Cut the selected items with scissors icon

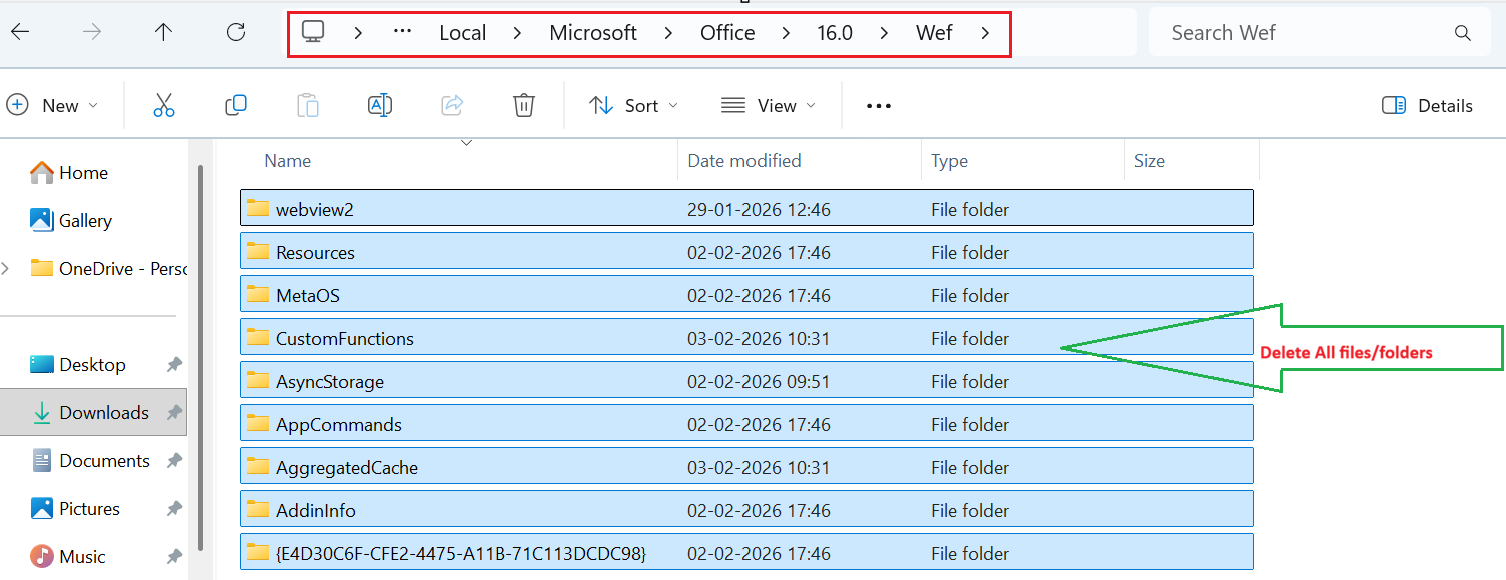[x=164, y=105]
